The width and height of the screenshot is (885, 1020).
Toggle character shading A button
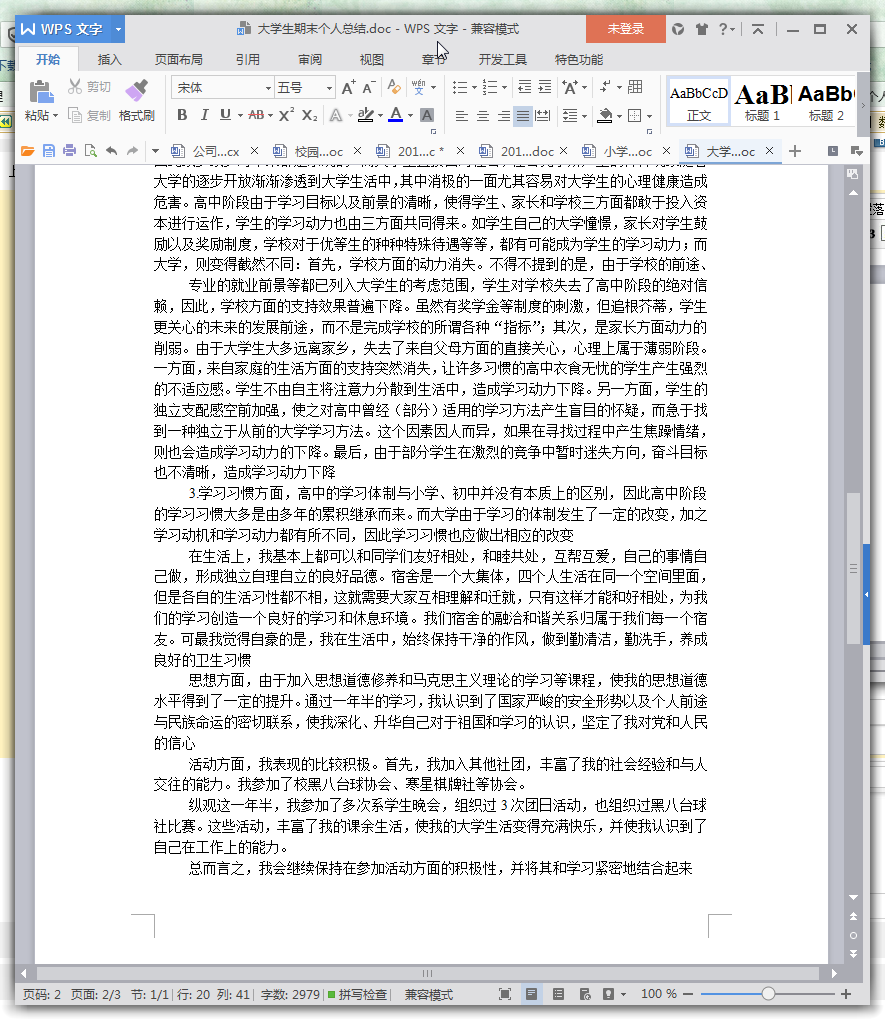[427, 116]
